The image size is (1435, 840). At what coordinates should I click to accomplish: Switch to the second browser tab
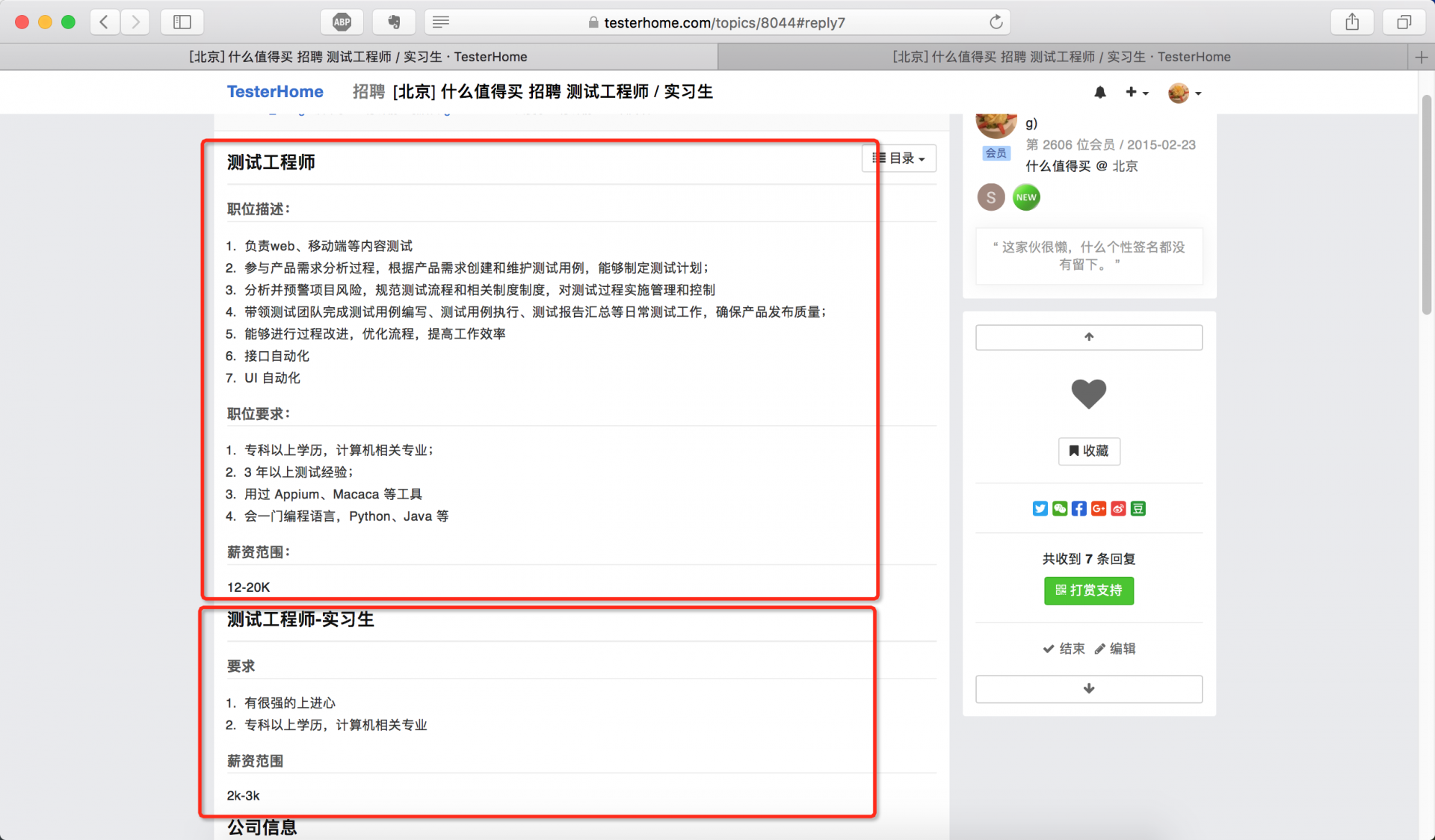point(1061,57)
